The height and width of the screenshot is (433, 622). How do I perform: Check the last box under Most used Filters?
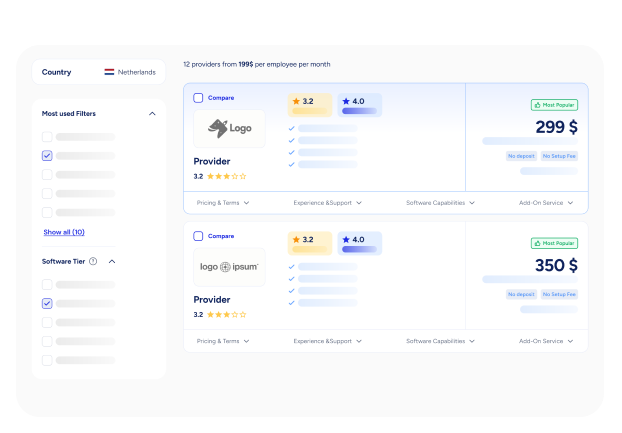click(47, 213)
